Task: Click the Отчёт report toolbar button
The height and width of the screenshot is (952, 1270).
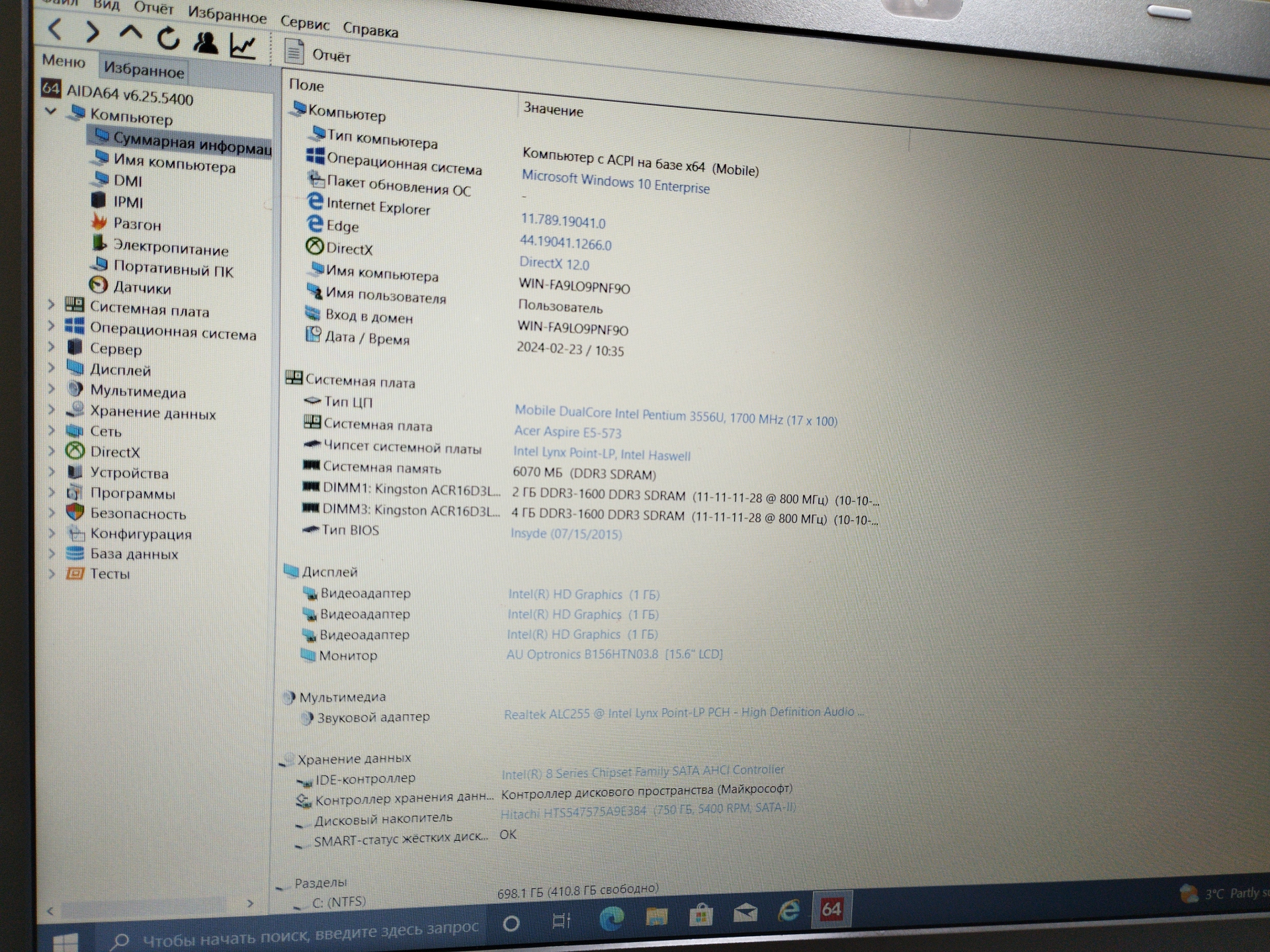Action: click(x=317, y=54)
